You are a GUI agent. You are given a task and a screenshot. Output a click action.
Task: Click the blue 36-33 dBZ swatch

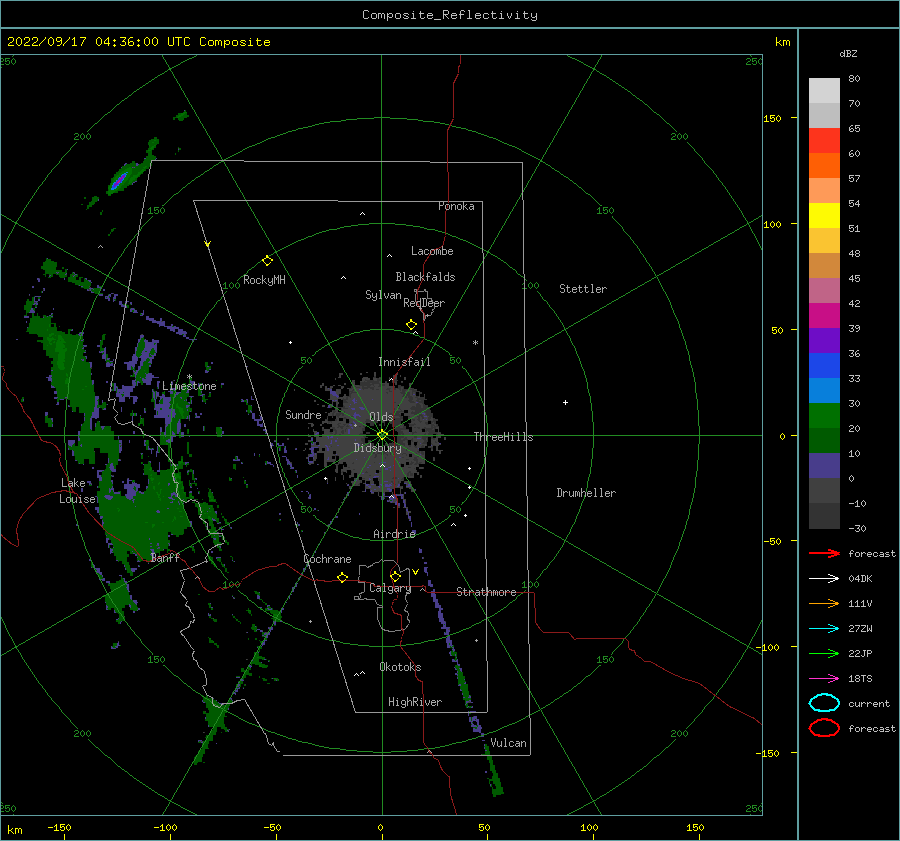824,366
